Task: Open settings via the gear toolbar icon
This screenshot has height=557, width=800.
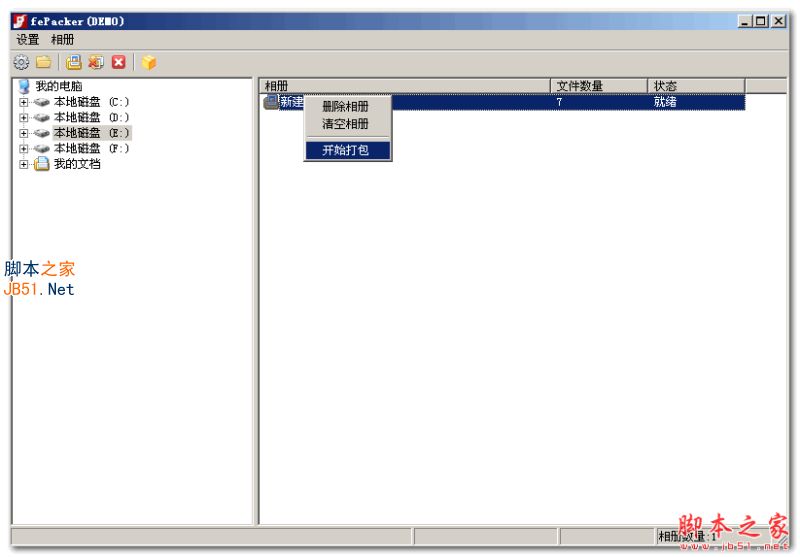Action: pyautogui.click(x=21, y=62)
